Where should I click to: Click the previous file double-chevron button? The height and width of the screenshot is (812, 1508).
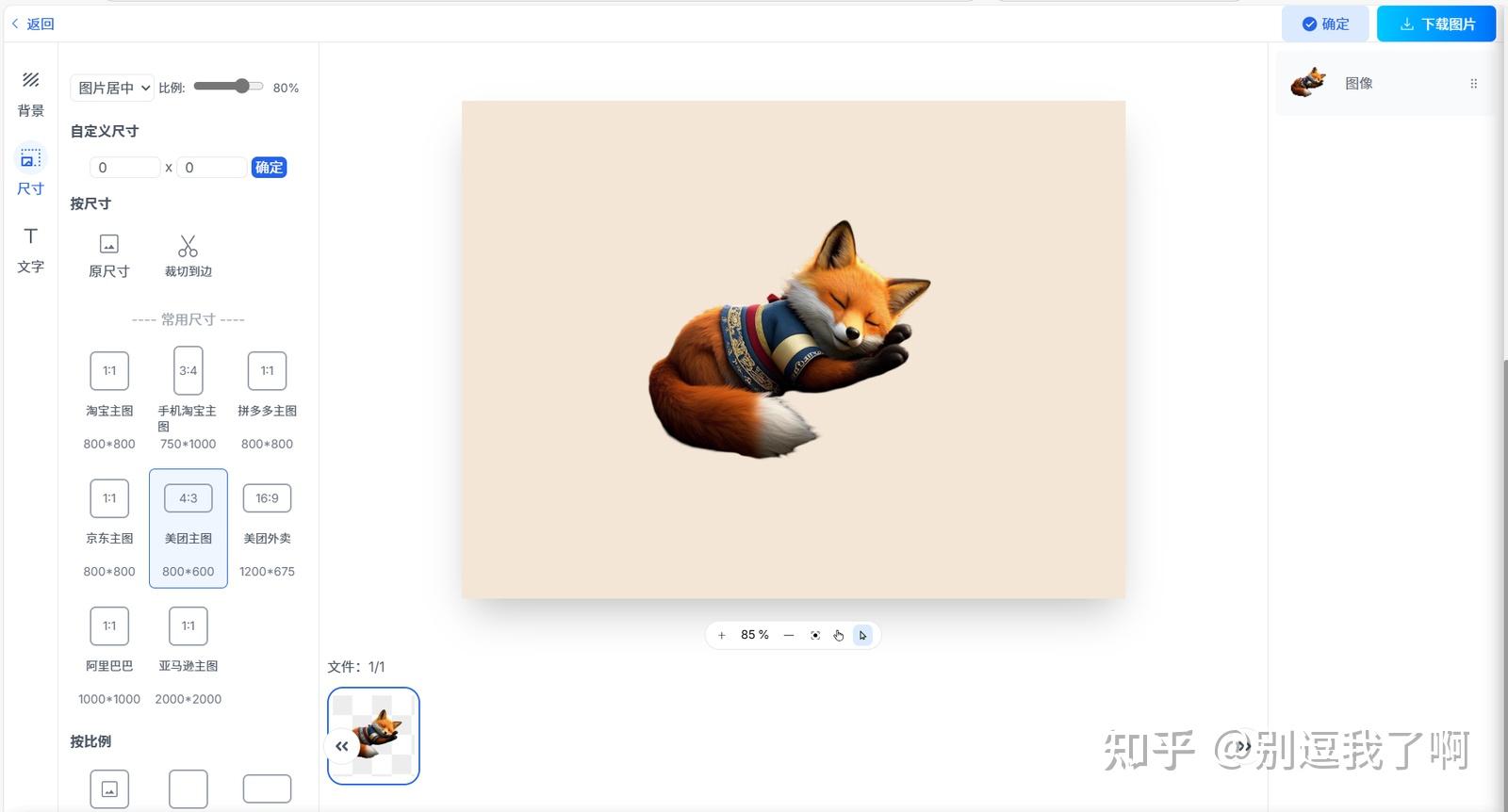[x=342, y=746]
